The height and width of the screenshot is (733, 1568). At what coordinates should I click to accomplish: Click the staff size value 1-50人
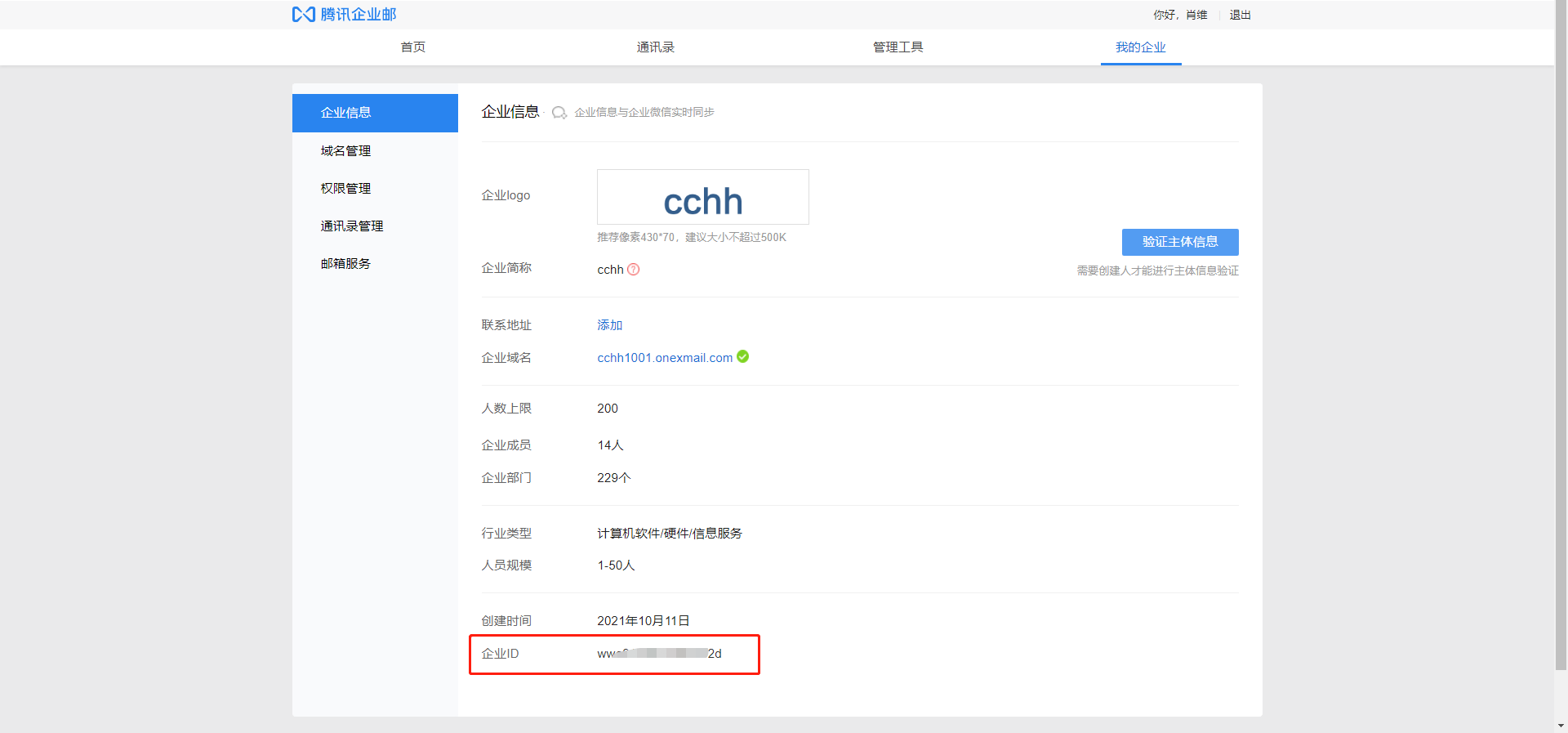tap(616, 565)
